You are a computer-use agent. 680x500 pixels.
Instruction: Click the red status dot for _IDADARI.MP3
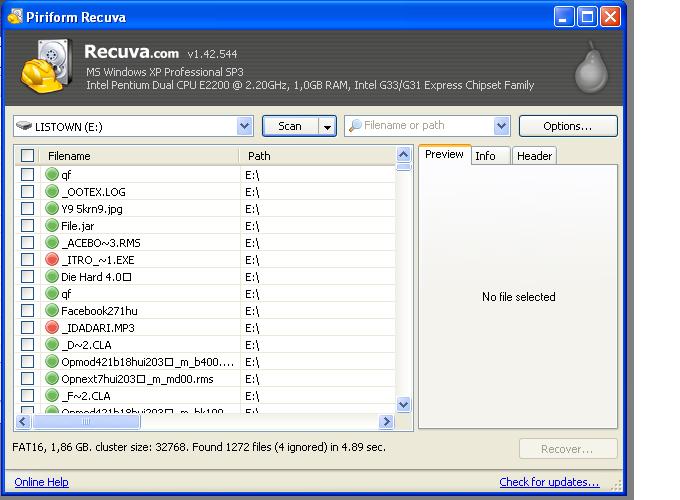[52, 327]
